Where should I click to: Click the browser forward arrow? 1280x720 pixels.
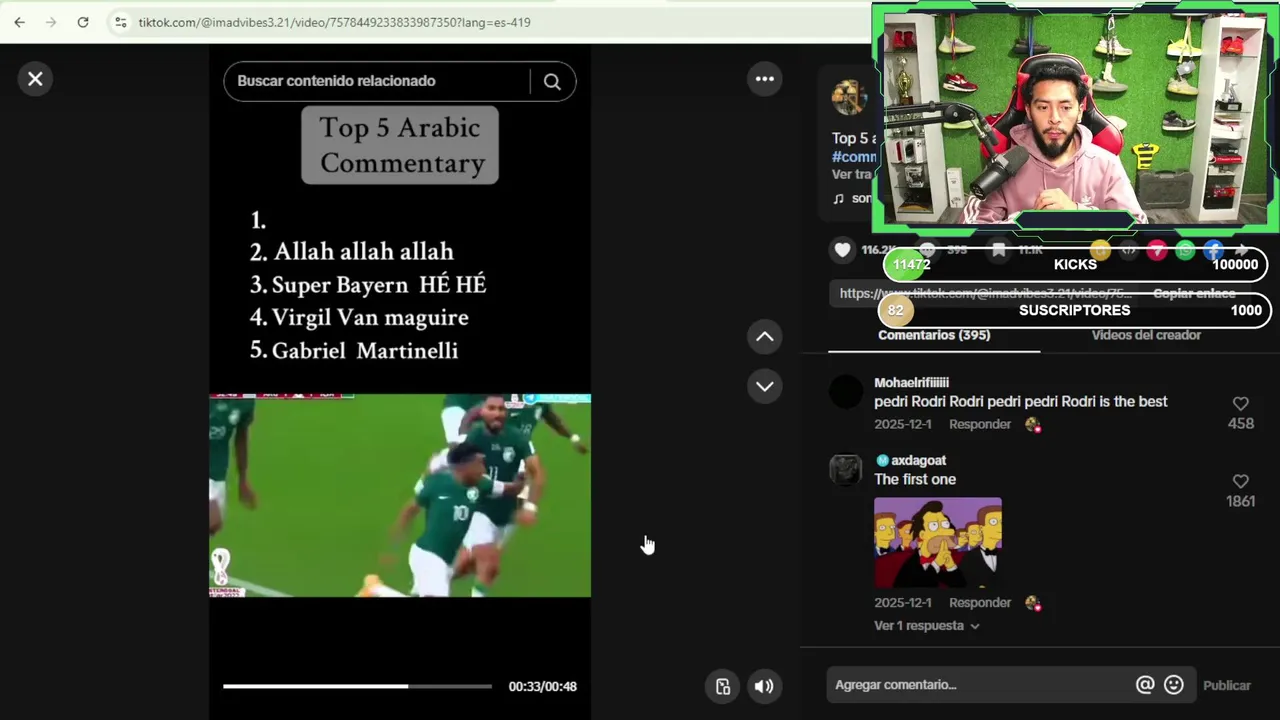pyautogui.click(x=51, y=22)
